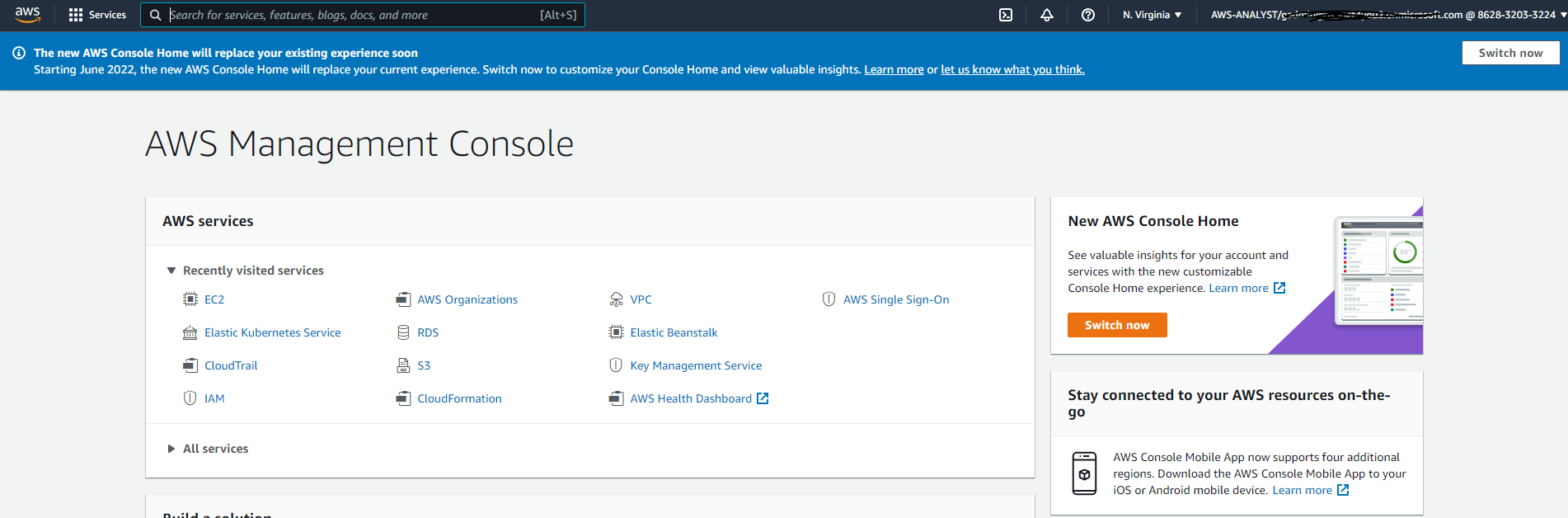Click the white Switch now banner button
This screenshot has height=518, width=1568.
pos(1510,53)
